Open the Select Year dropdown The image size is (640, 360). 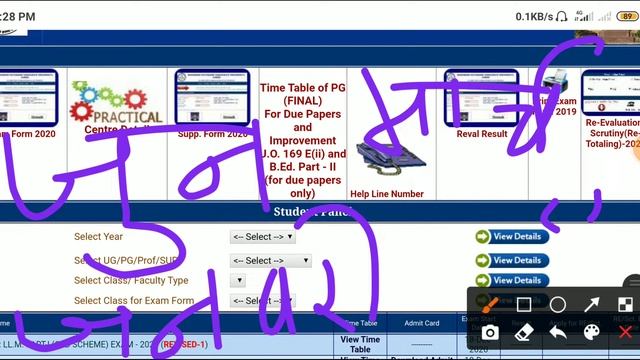coord(262,237)
